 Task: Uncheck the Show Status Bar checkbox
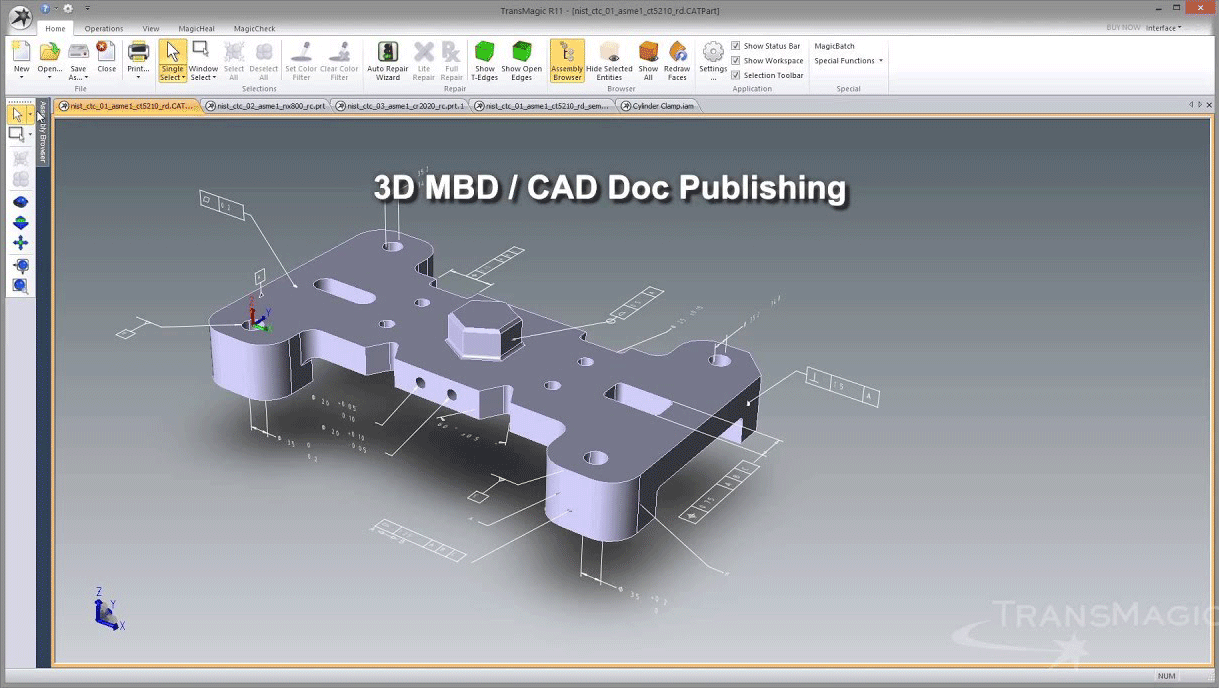pyautogui.click(x=736, y=46)
